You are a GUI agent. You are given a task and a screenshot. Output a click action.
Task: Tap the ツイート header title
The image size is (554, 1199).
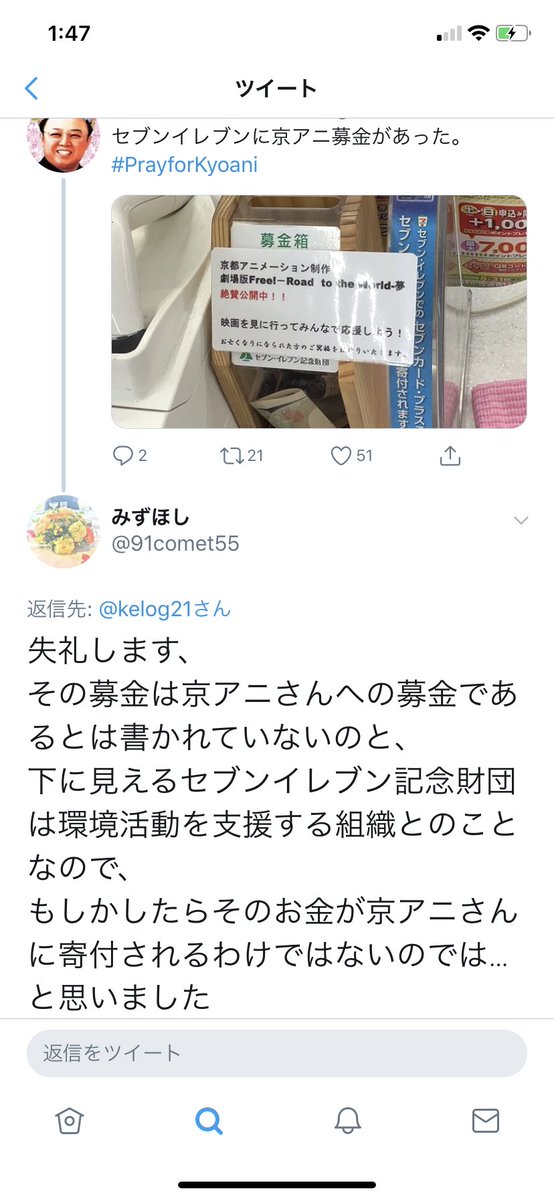[276, 89]
